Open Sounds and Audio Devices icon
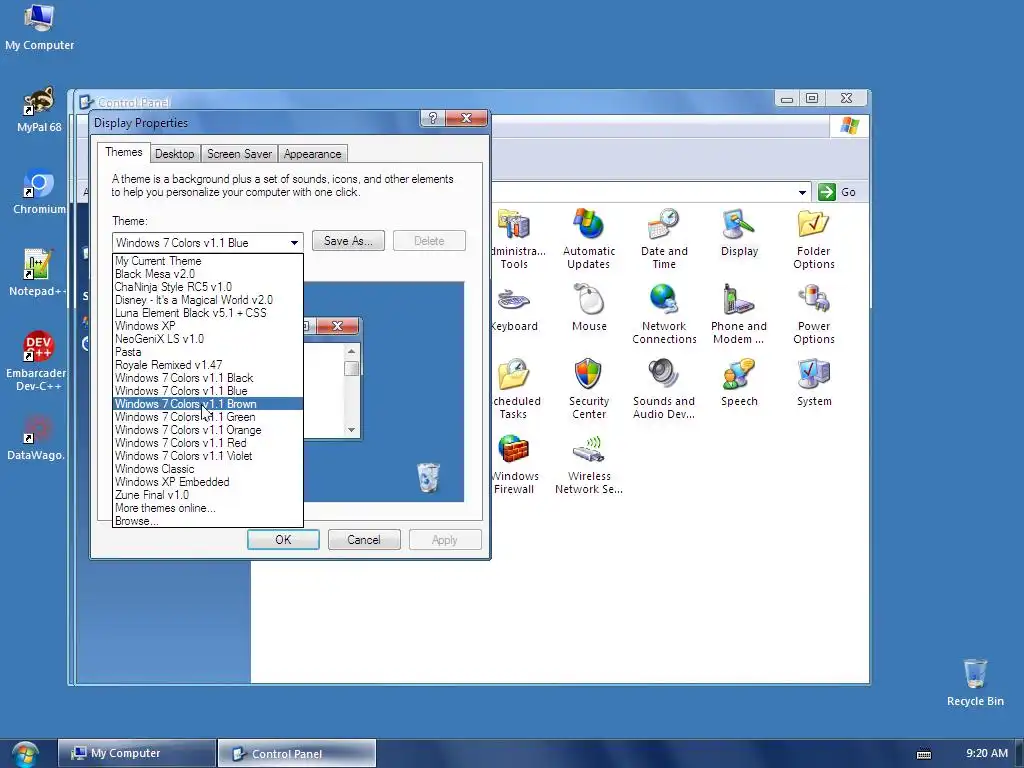The width and height of the screenshot is (1024, 768). coord(664,389)
